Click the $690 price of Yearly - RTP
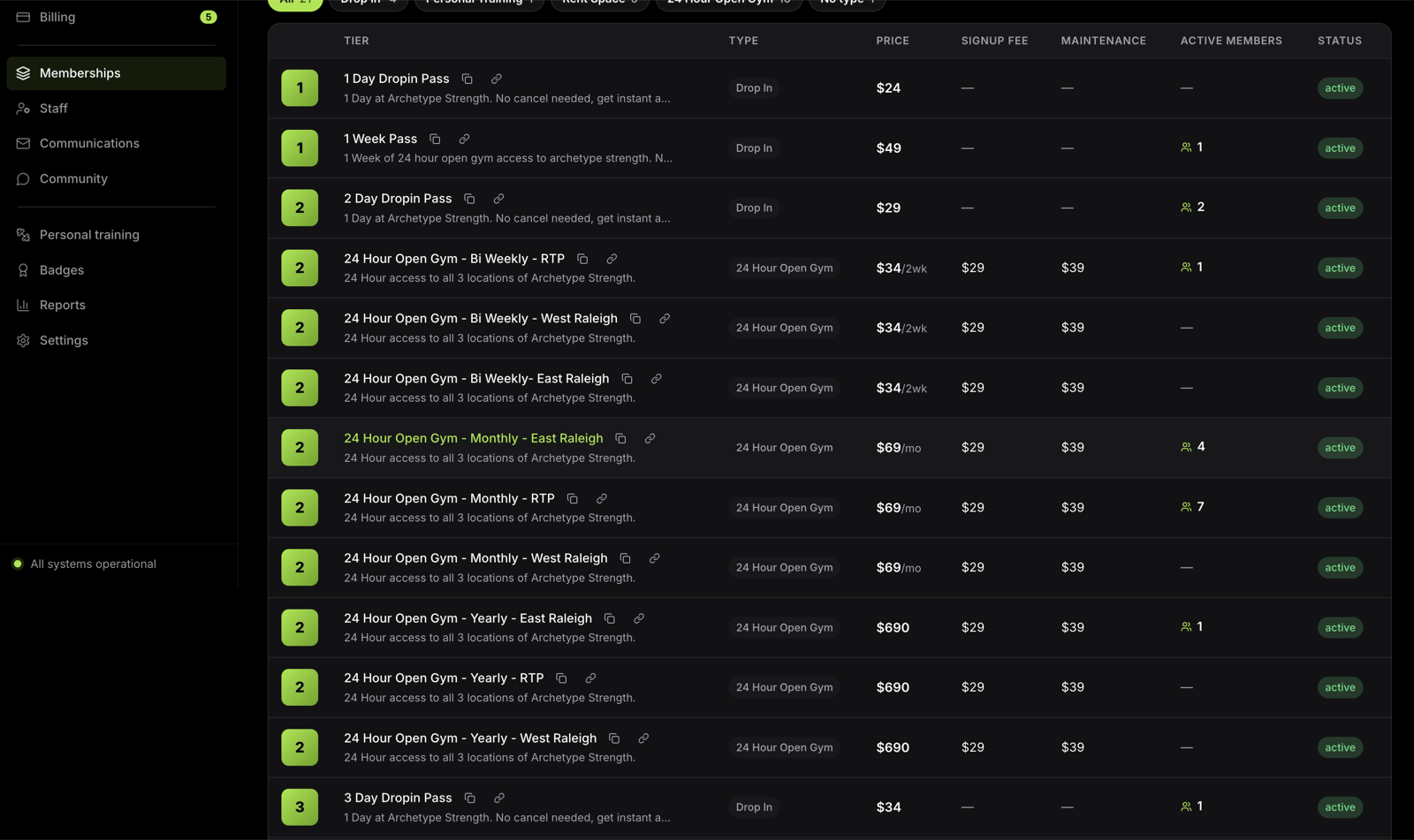The height and width of the screenshot is (840, 1414). [x=893, y=687]
